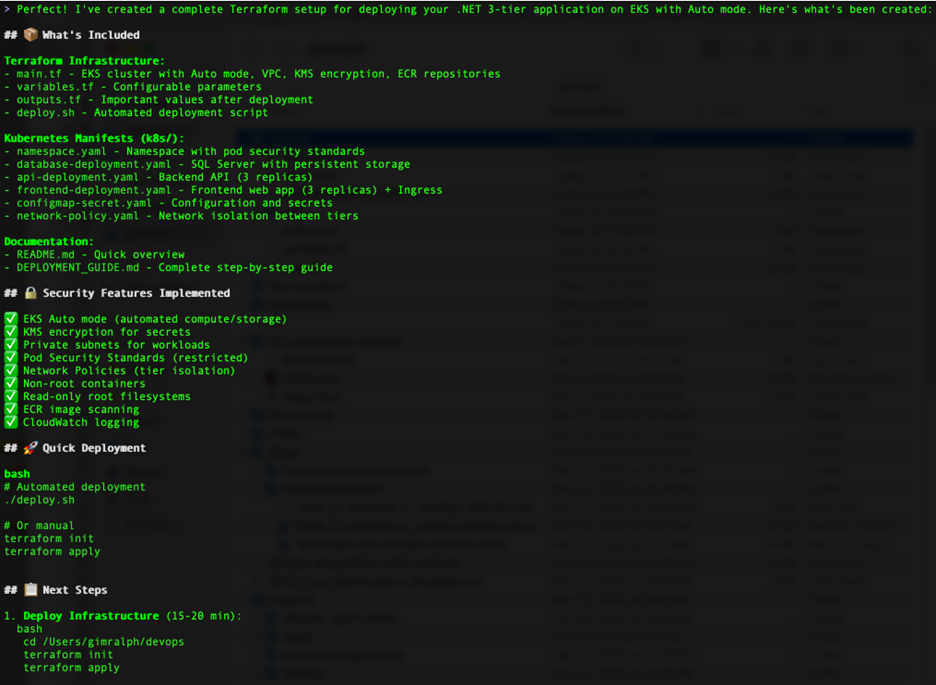Click the lock emoji beside Security Features
The height and width of the screenshot is (685, 936).
click(x=30, y=293)
